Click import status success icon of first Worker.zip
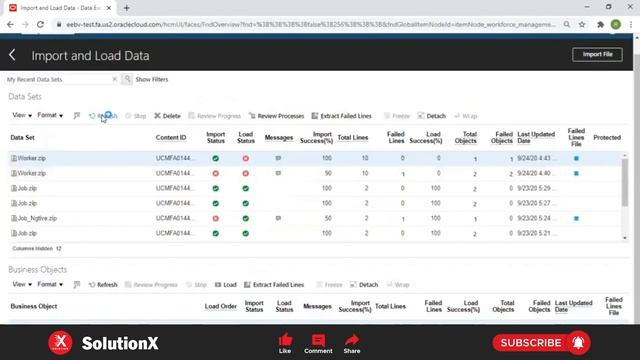The height and width of the screenshot is (360, 640). (x=216, y=158)
